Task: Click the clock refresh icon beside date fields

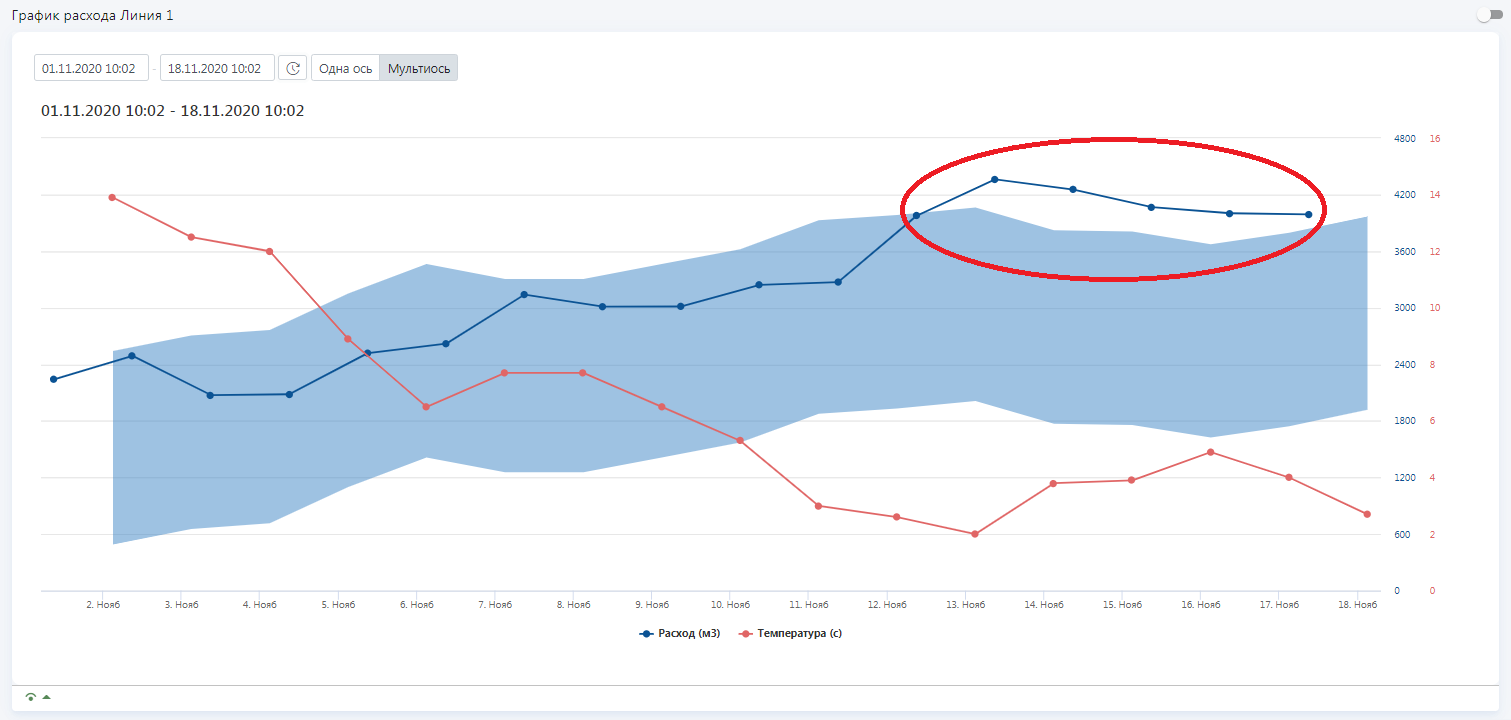Action: (x=292, y=68)
